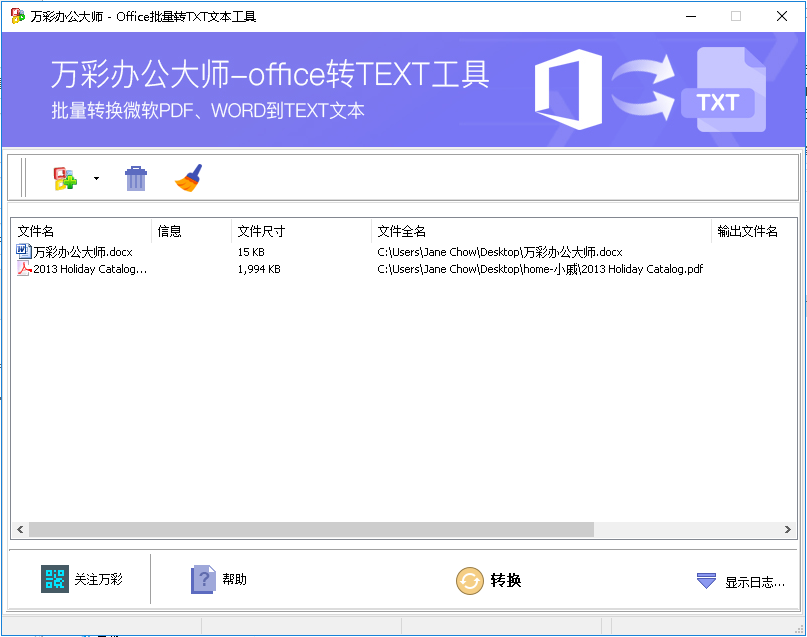The width and height of the screenshot is (807, 637).
Task: Click the trash can delete icon
Action: pos(136,179)
